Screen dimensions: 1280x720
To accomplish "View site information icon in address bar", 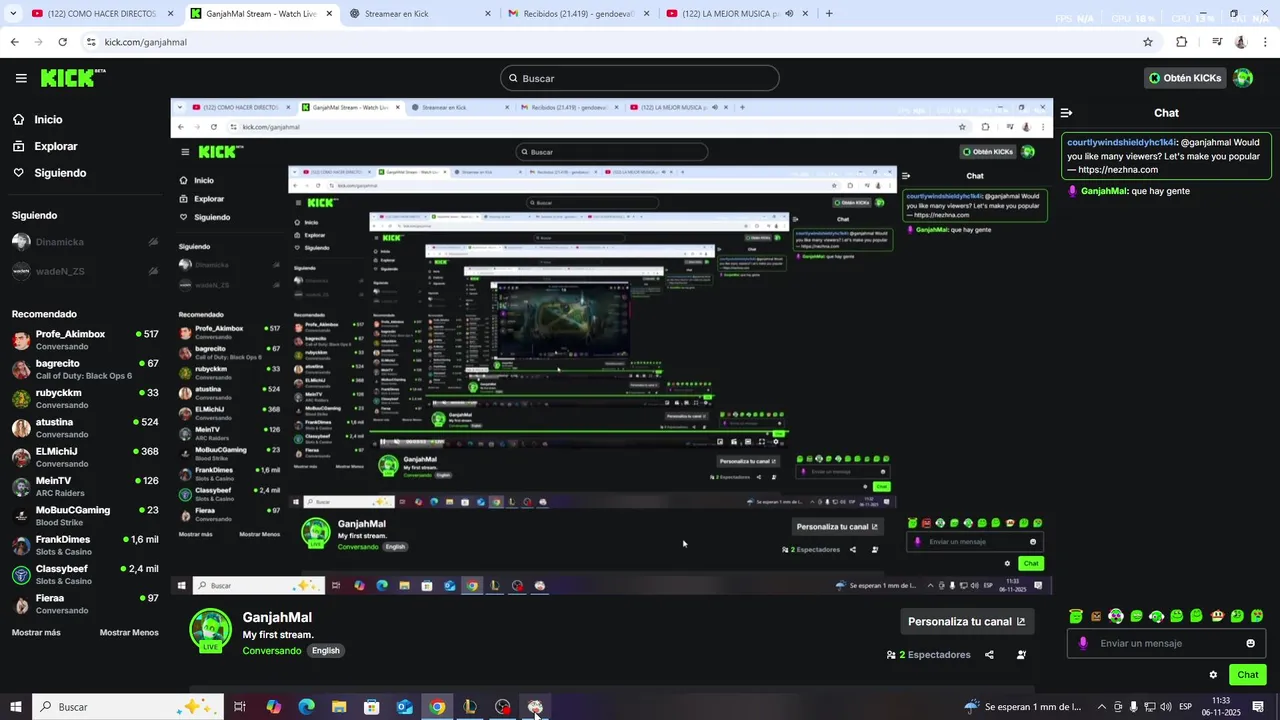I will point(91,42).
